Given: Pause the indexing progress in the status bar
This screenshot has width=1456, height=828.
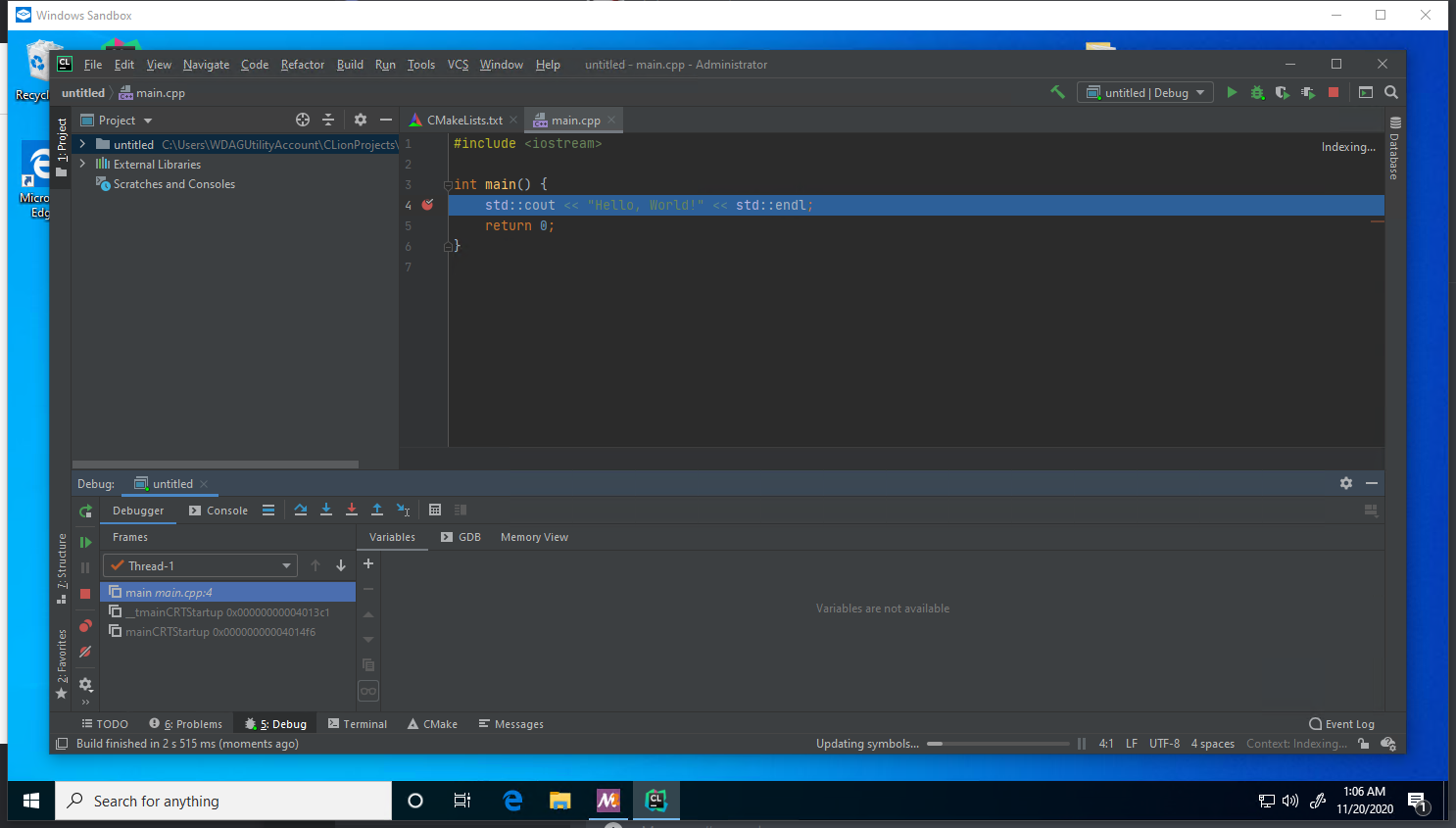Looking at the screenshot, I should [1082, 744].
